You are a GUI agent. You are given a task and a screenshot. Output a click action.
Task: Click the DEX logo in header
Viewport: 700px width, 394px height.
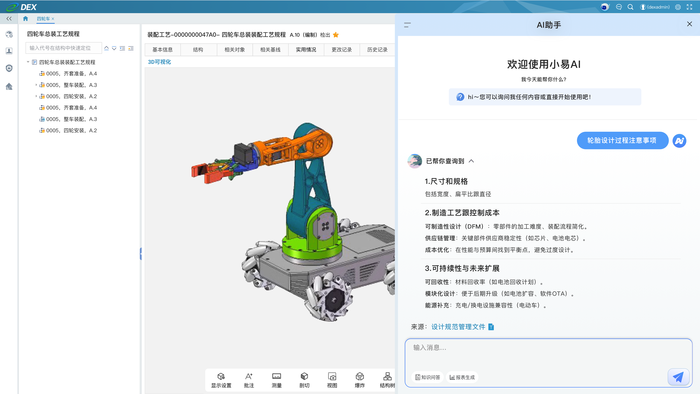point(21,7)
